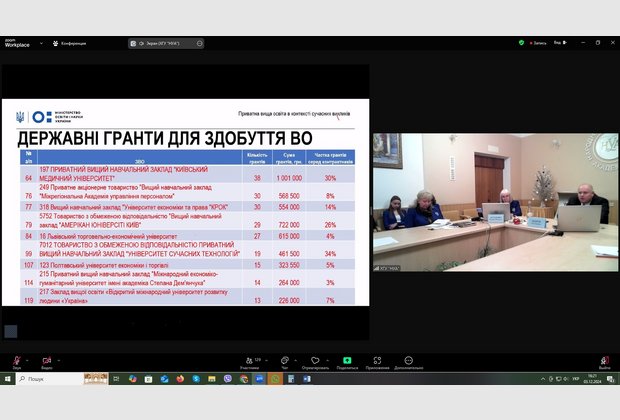Image resolution: width=620 pixels, height=420 pixels.
Task: Click the slide title "ДЕРЖАВНІ ГРАНТИ ДЛЯ ЗДОБУТТЯ ВО"
Action: 165,139
